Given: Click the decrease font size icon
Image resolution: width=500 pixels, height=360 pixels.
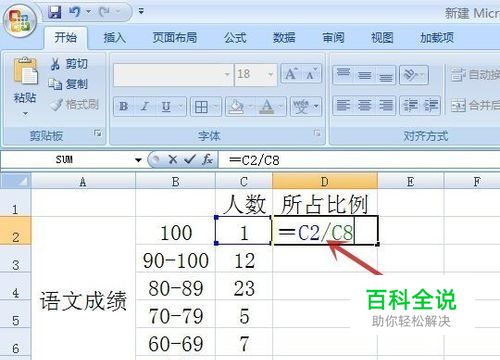Looking at the screenshot, I should (x=311, y=74).
